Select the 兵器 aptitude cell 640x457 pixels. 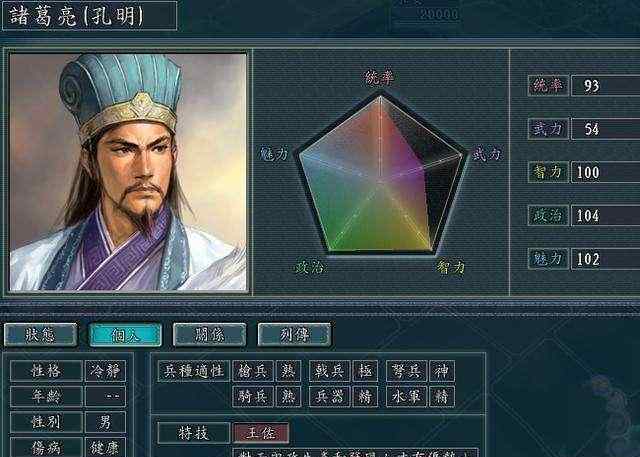(329, 397)
